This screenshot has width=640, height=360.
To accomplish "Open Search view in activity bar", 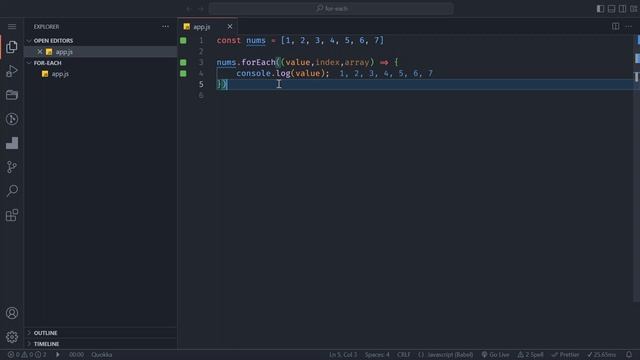I will point(12,191).
